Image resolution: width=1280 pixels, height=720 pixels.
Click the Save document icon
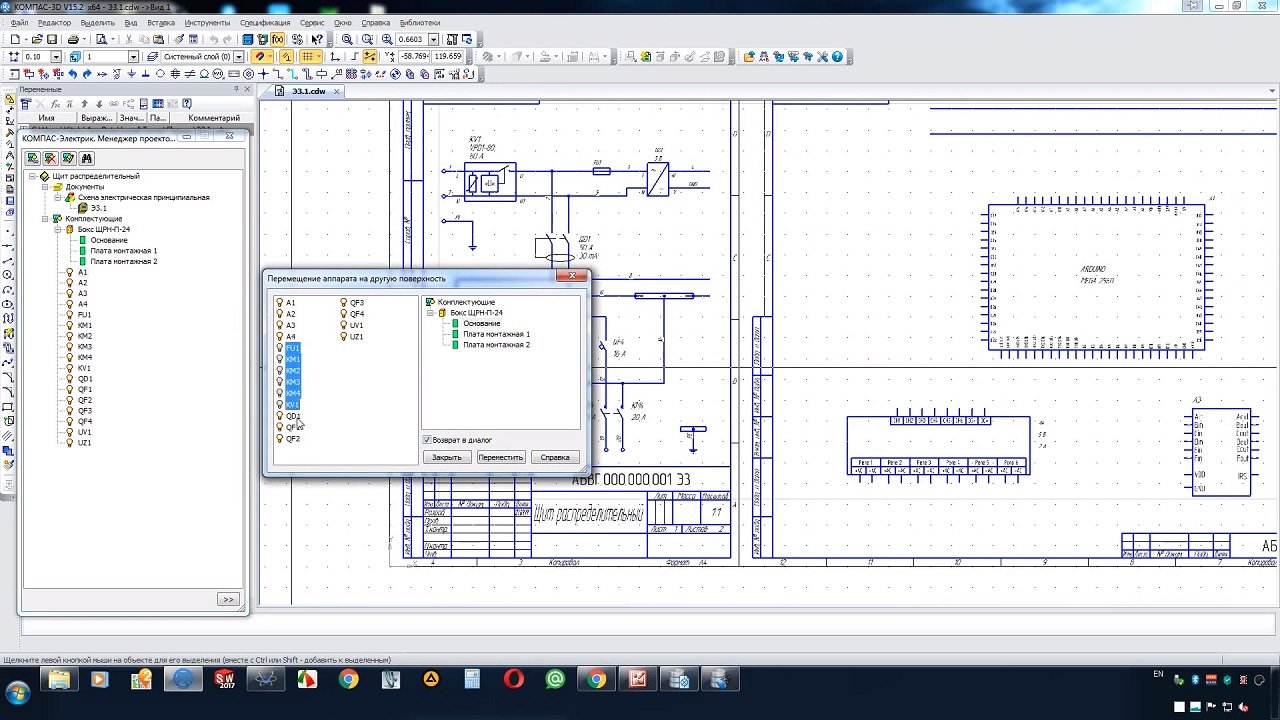[52, 40]
